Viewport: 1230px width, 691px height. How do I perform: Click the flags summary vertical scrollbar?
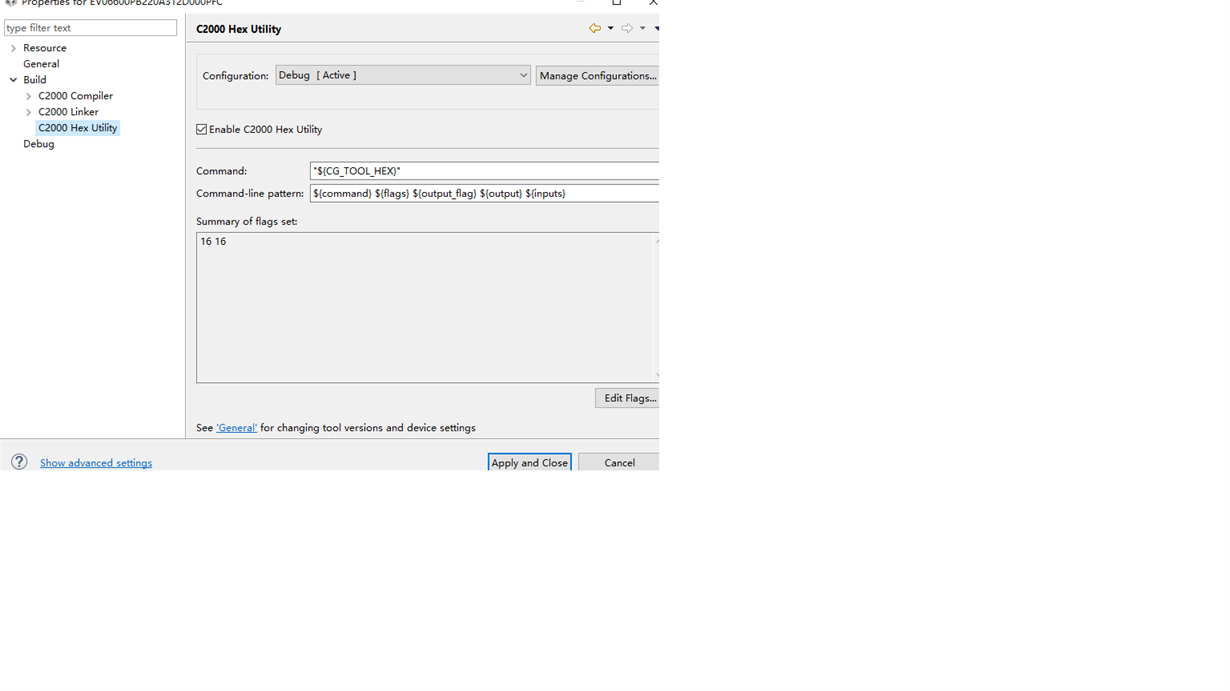click(656, 307)
